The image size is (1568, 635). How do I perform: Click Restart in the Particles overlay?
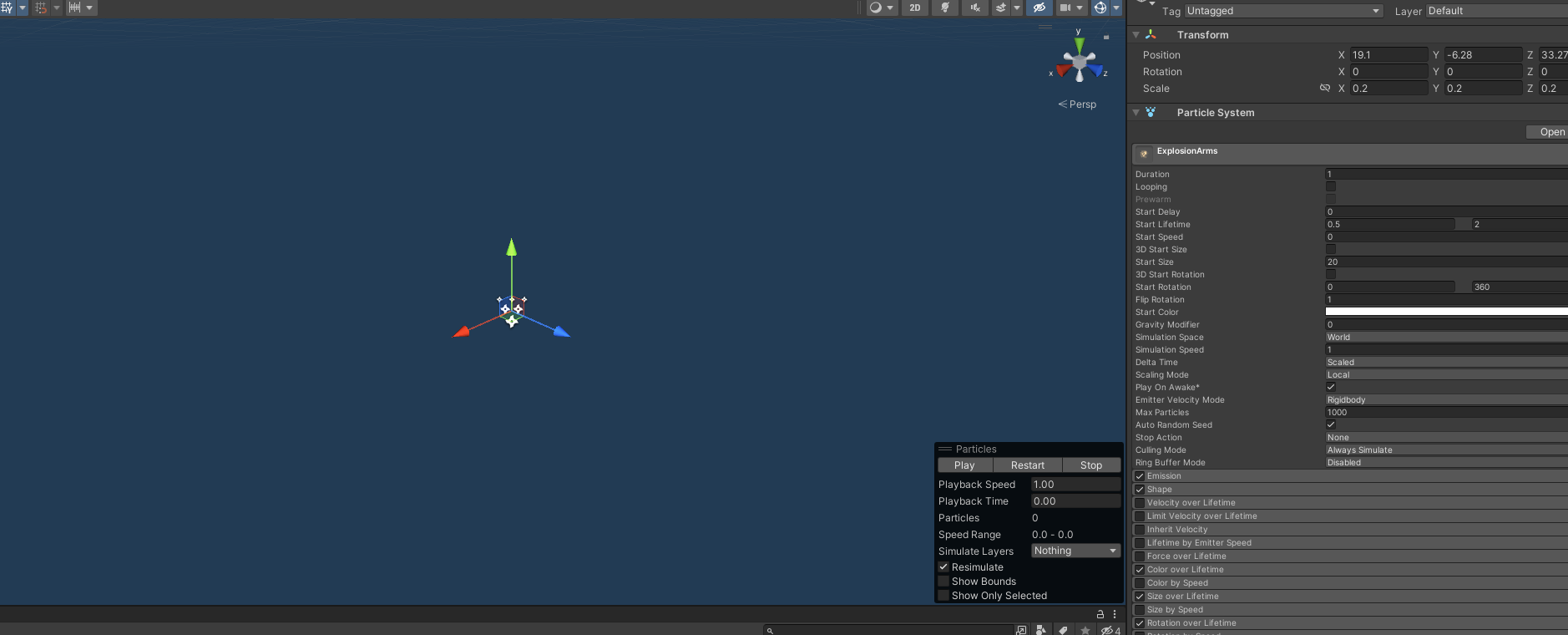point(1028,465)
